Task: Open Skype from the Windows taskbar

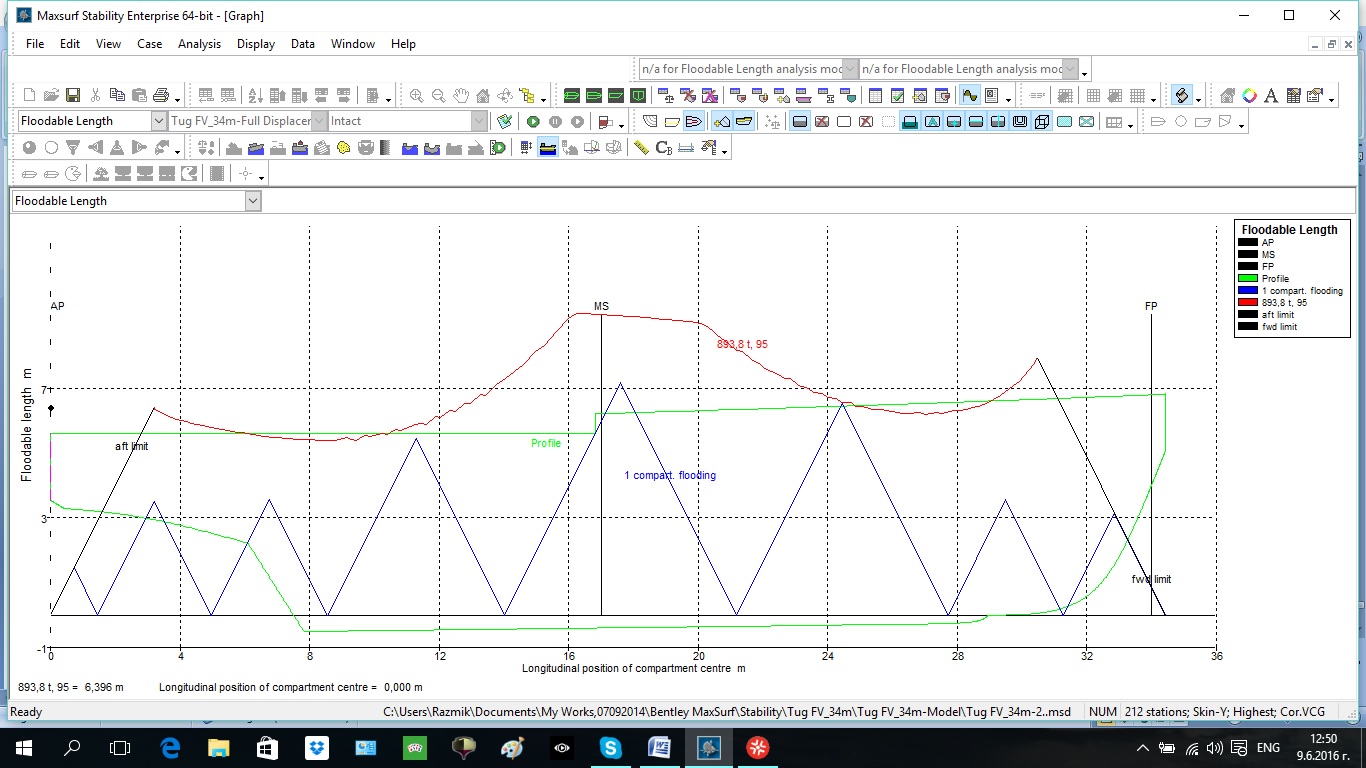Action: coord(610,747)
